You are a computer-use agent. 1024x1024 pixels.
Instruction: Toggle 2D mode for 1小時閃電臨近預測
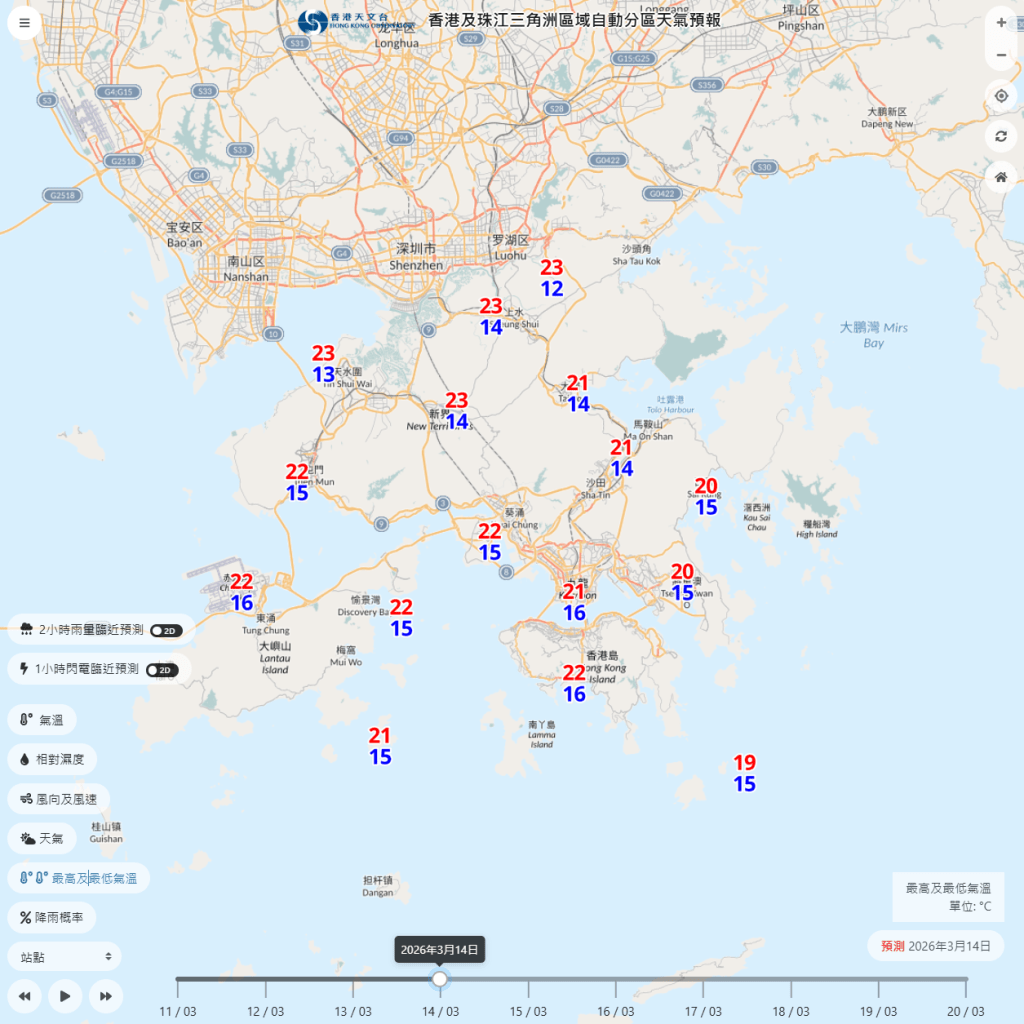(x=163, y=669)
